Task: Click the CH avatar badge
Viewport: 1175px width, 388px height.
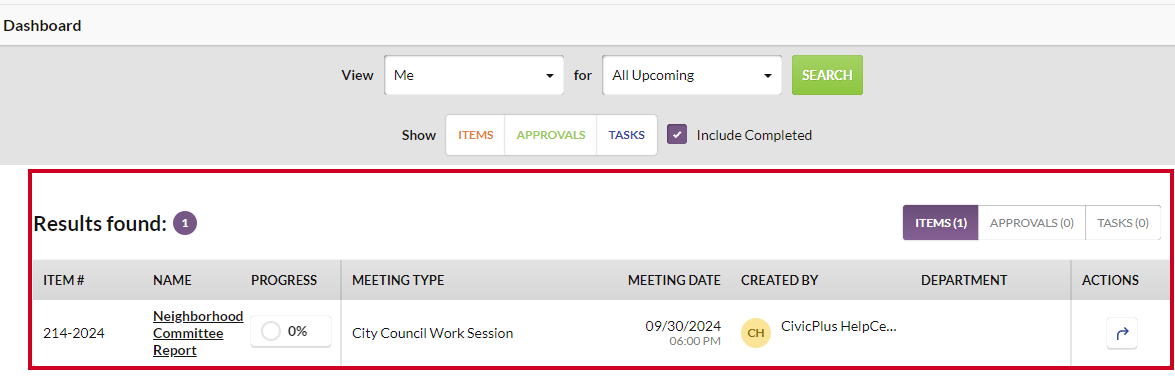Action: click(755, 333)
